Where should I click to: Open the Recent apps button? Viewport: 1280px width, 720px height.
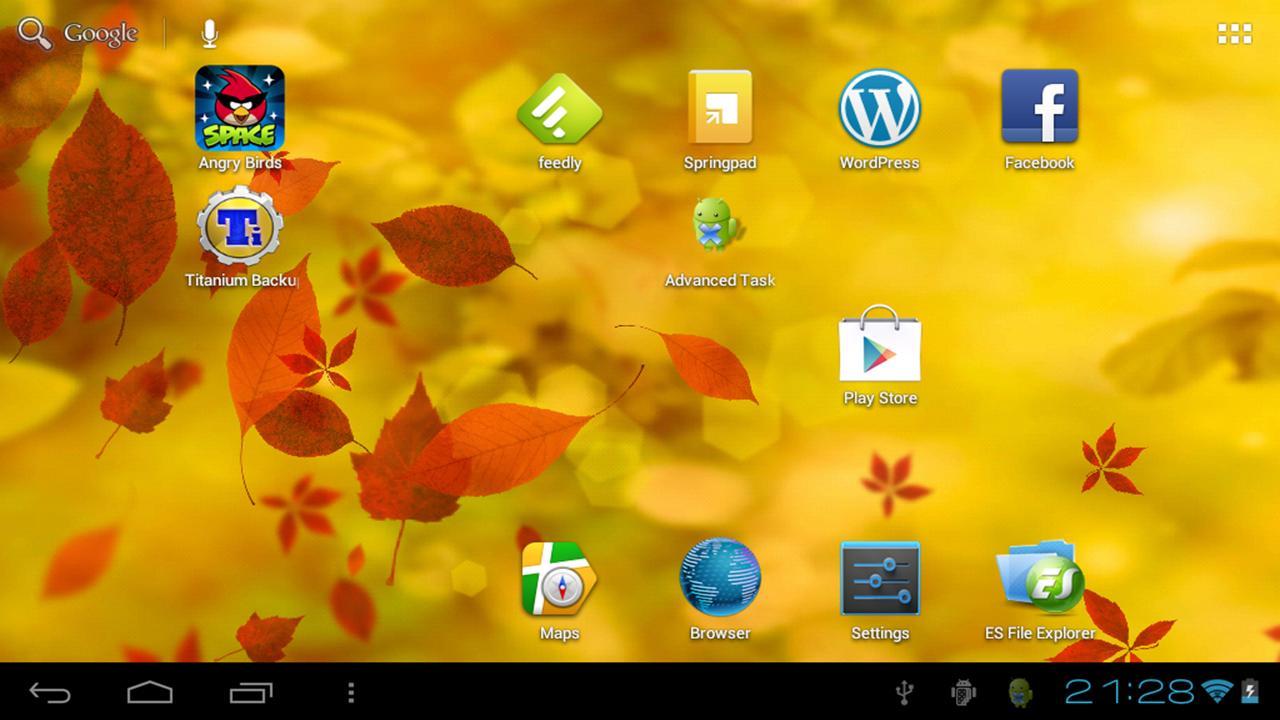coord(251,692)
